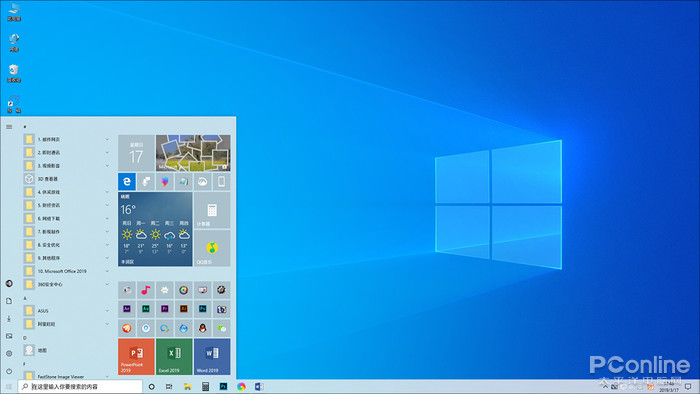Image resolution: width=700 pixels, height=394 pixels.
Task: Open the folder numbered 9 in the app list
Action: tap(67, 258)
